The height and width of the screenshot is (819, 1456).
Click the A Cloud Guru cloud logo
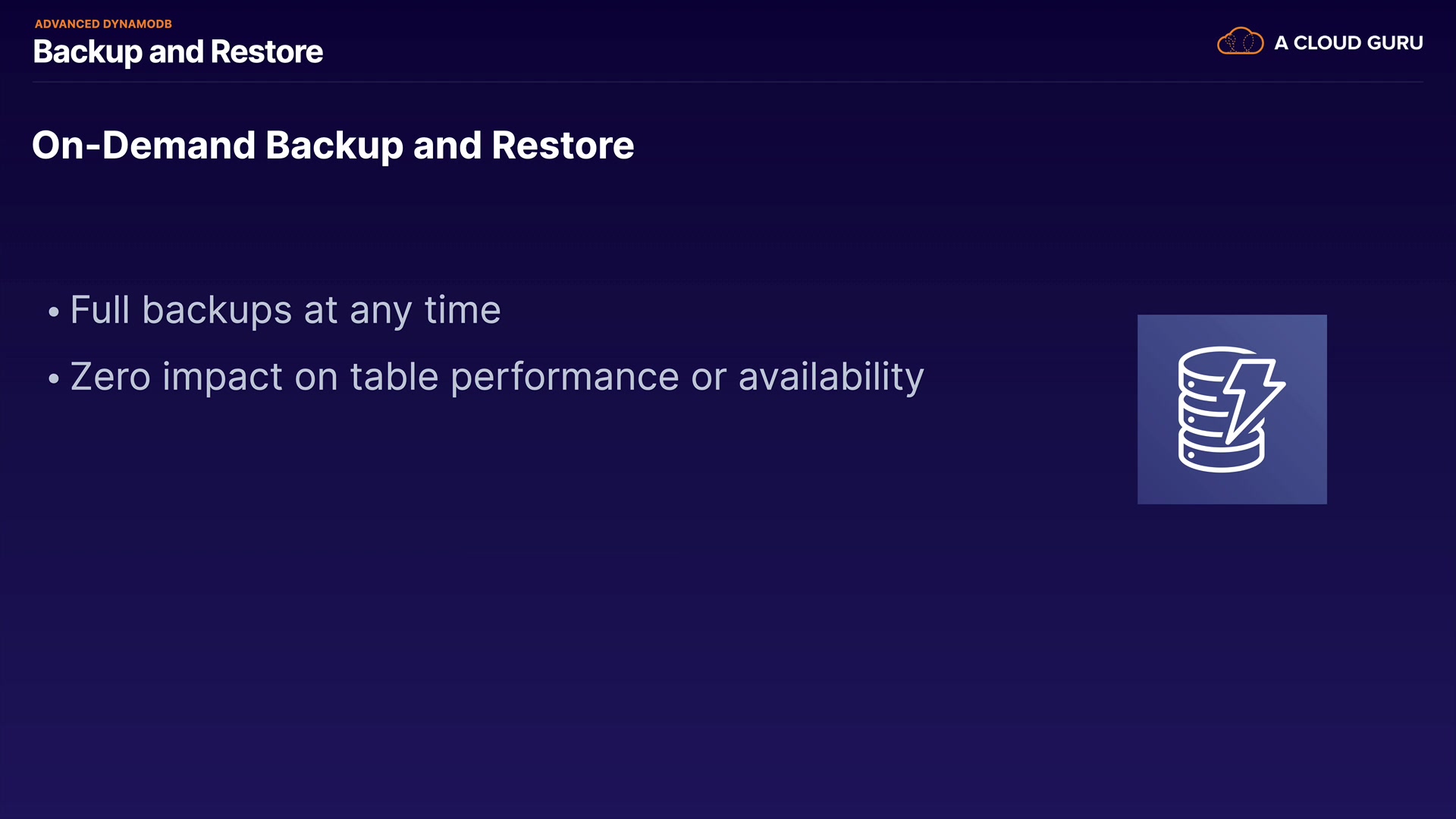1240,42
